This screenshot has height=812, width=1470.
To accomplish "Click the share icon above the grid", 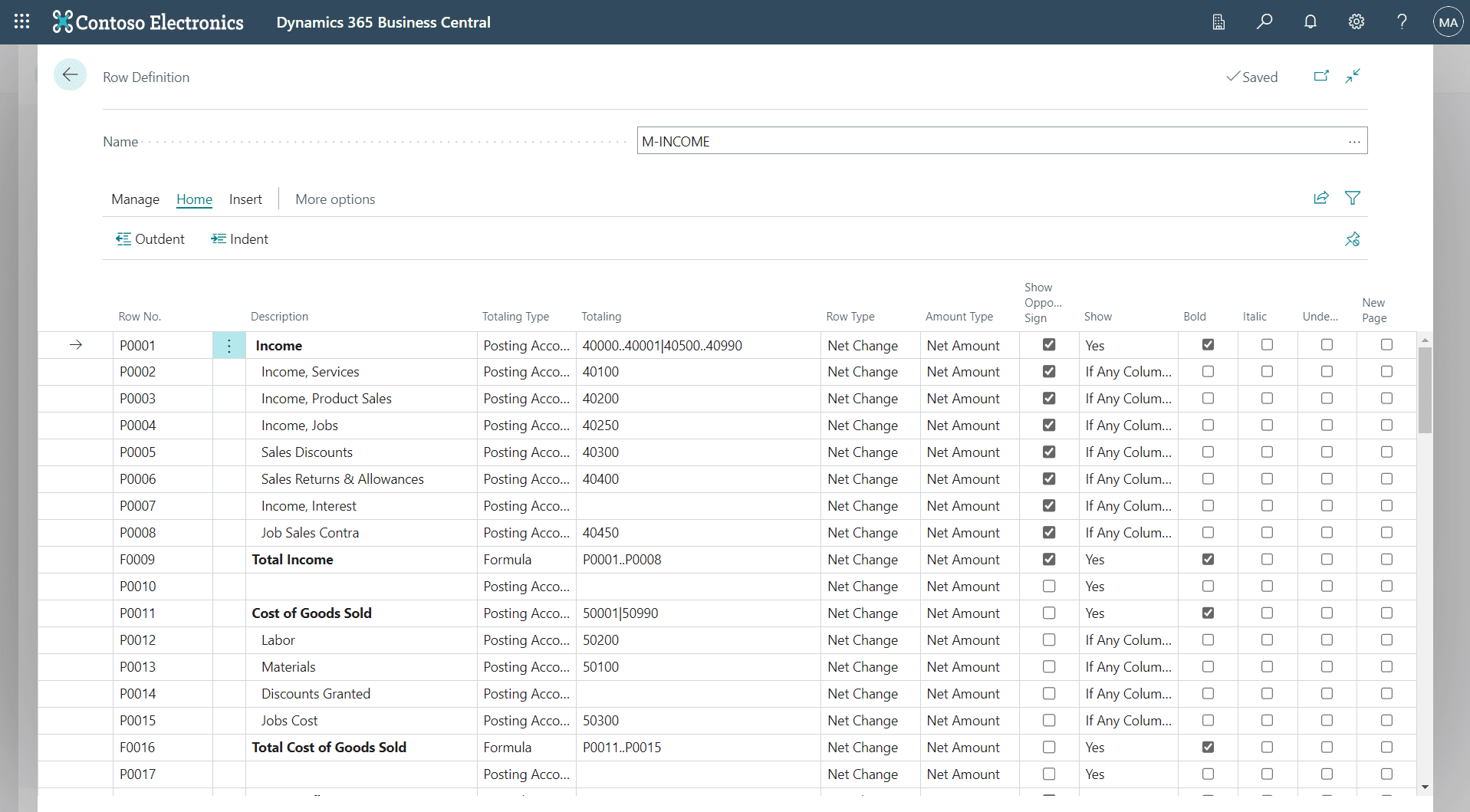I will 1321,198.
